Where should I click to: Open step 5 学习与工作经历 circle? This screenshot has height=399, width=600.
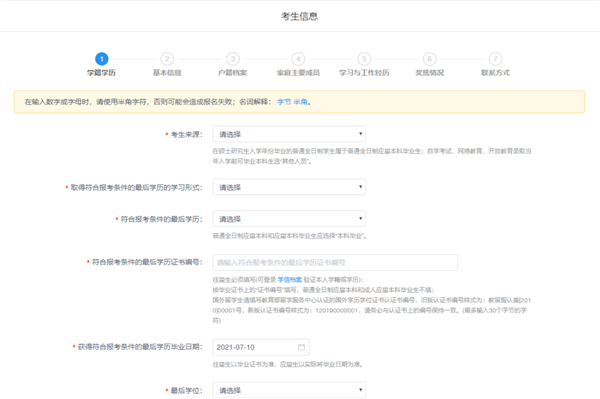pos(364,59)
